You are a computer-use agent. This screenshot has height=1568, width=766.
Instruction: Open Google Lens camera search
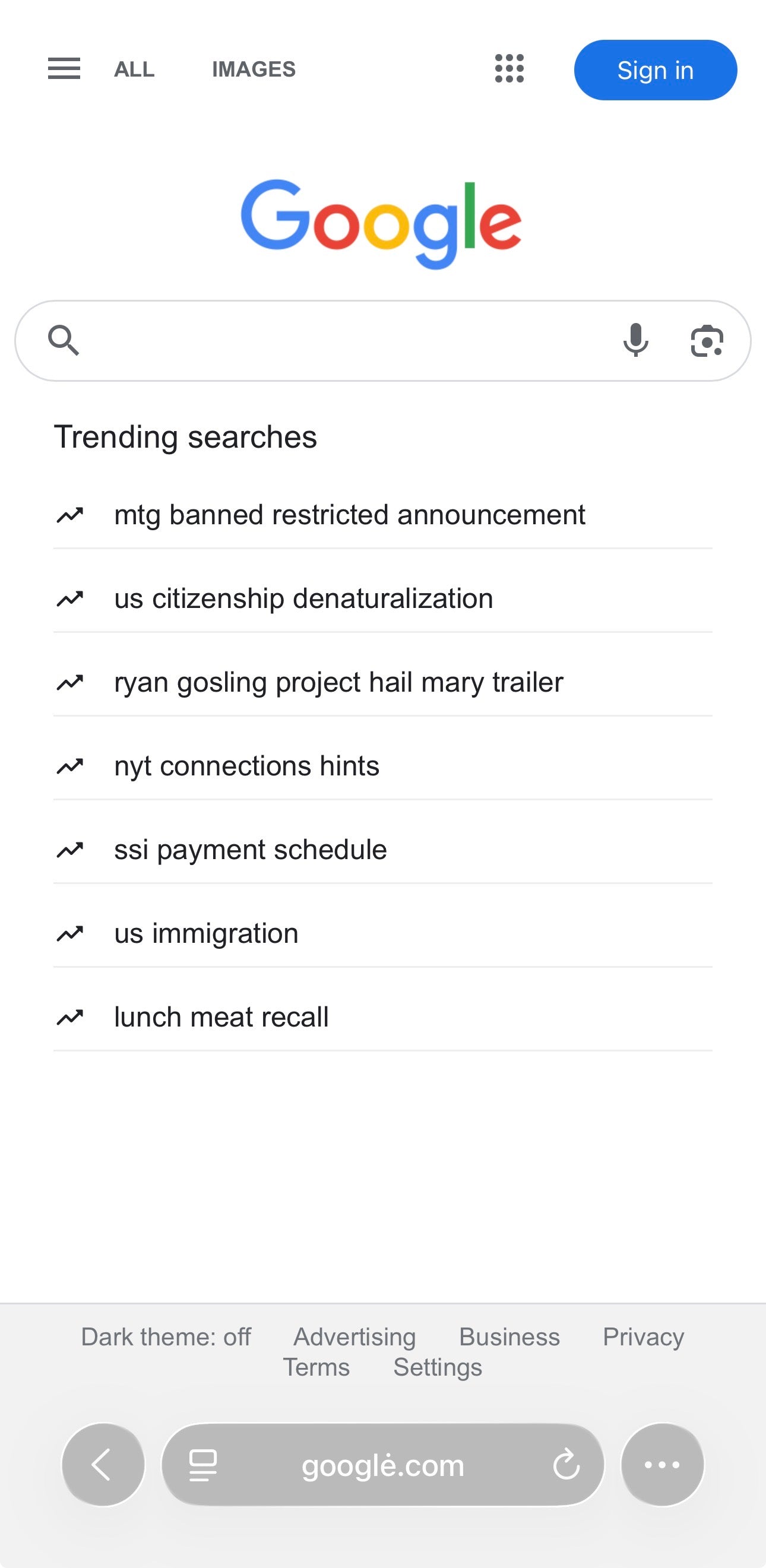coord(707,341)
